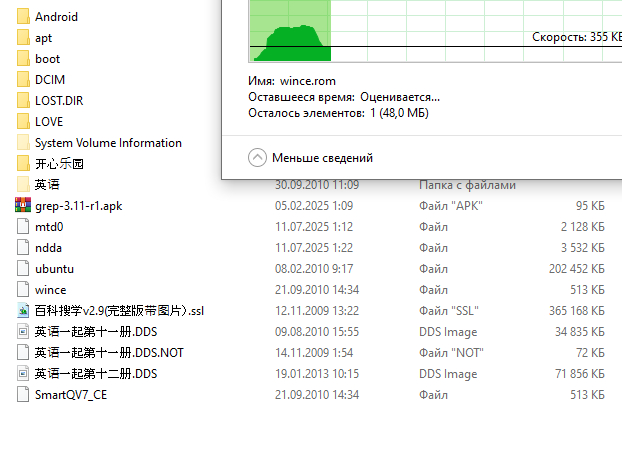Select the 英语一起第十一册.DDS.NOT file

coord(109,353)
